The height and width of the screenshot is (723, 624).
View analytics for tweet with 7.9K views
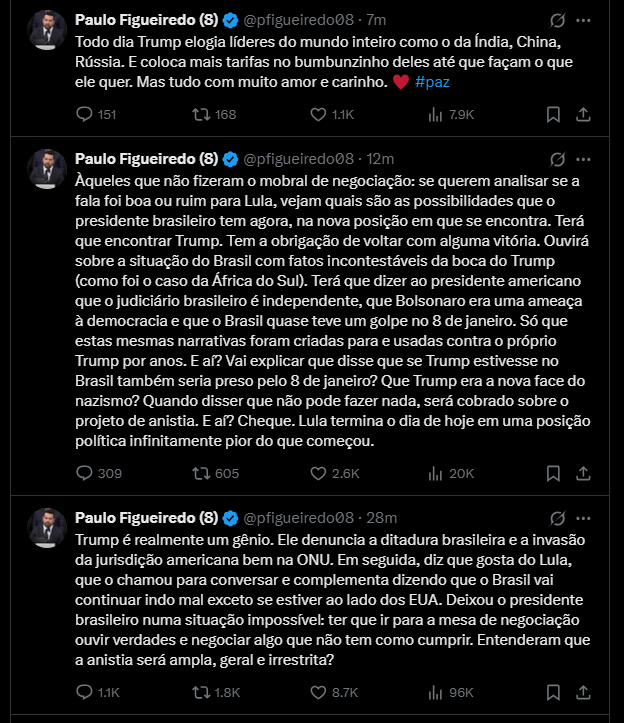click(434, 115)
